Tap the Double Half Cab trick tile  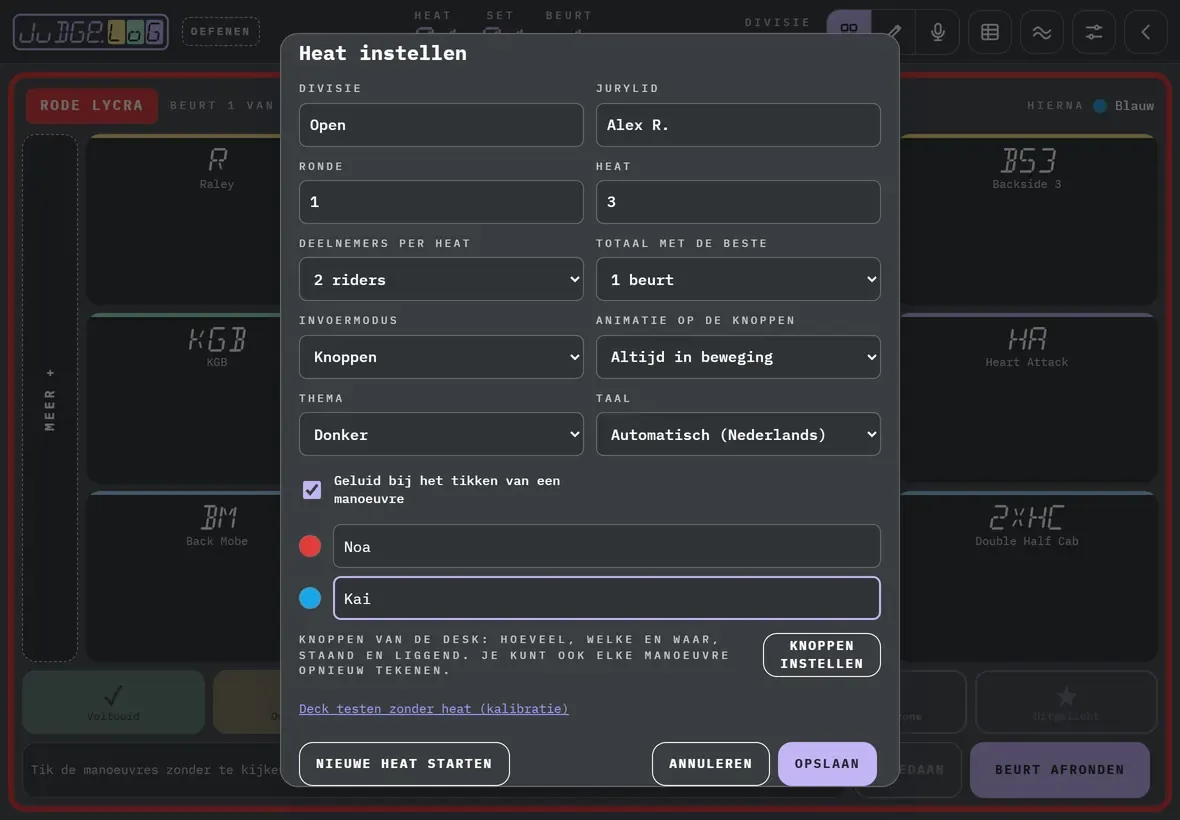click(1028, 576)
